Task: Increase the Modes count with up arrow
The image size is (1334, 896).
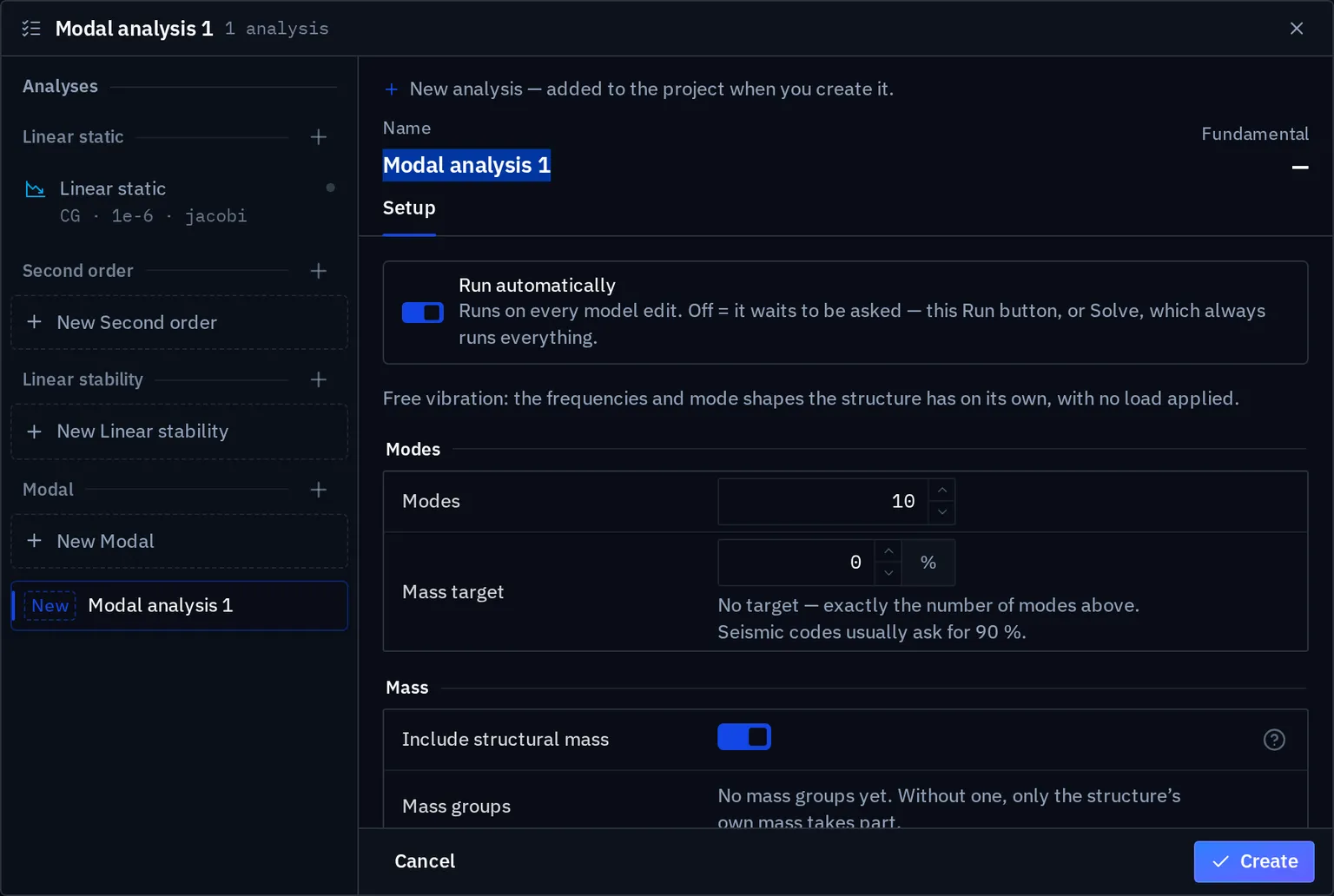Action: pyautogui.click(x=942, y=491)
